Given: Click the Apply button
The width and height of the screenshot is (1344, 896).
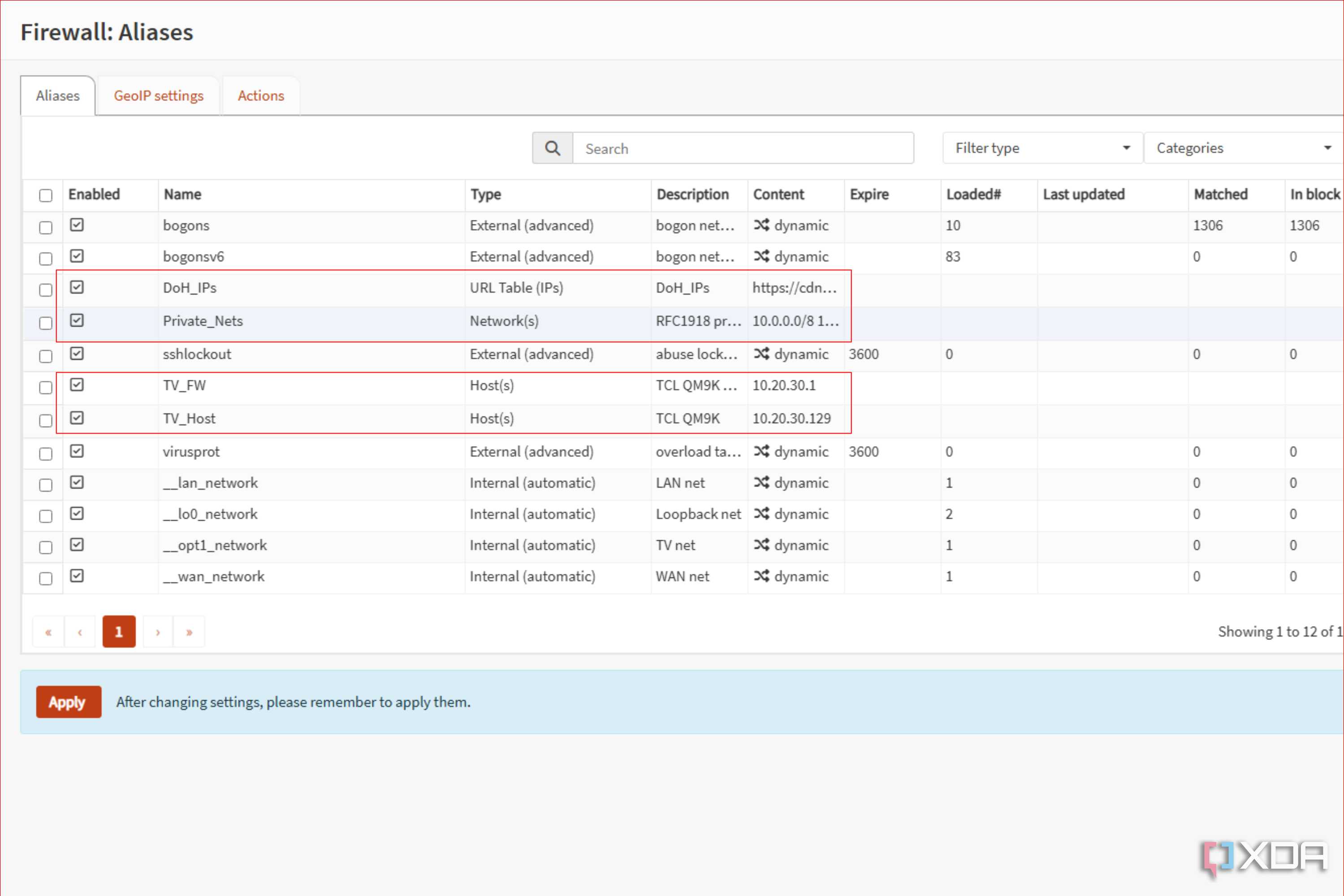Looking at the screenshot, I should [x=69, y=702].
